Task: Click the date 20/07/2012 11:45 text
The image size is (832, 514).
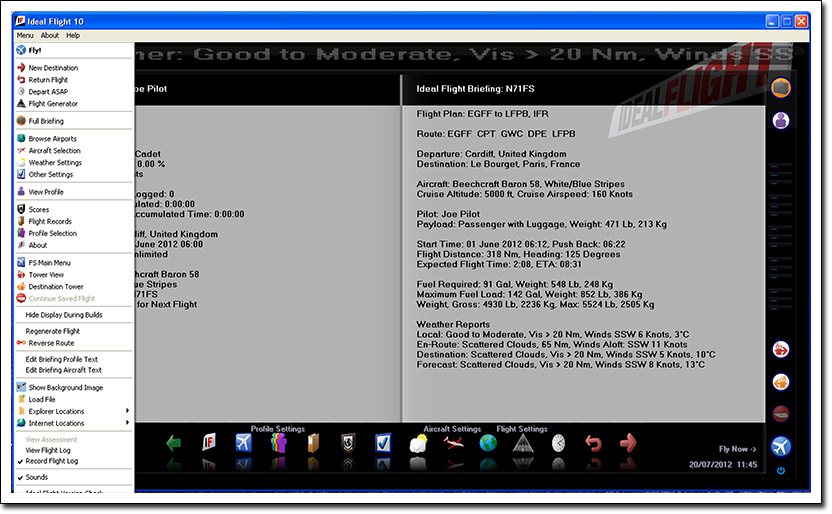Action: [x=723, y=464]
